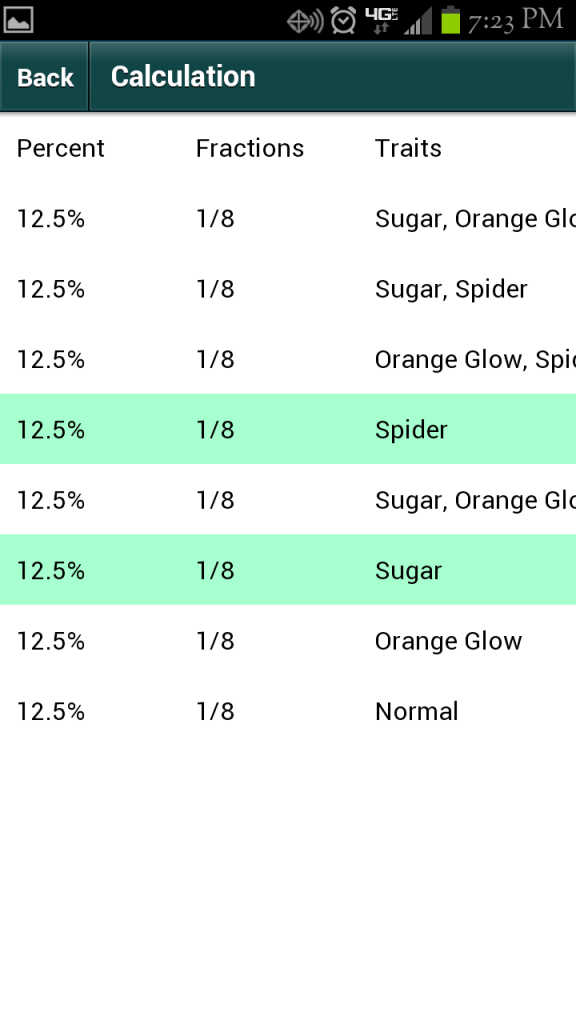576x1024 pixels.
Task: Select the Orange Glow only row
Action: point(288,641)
